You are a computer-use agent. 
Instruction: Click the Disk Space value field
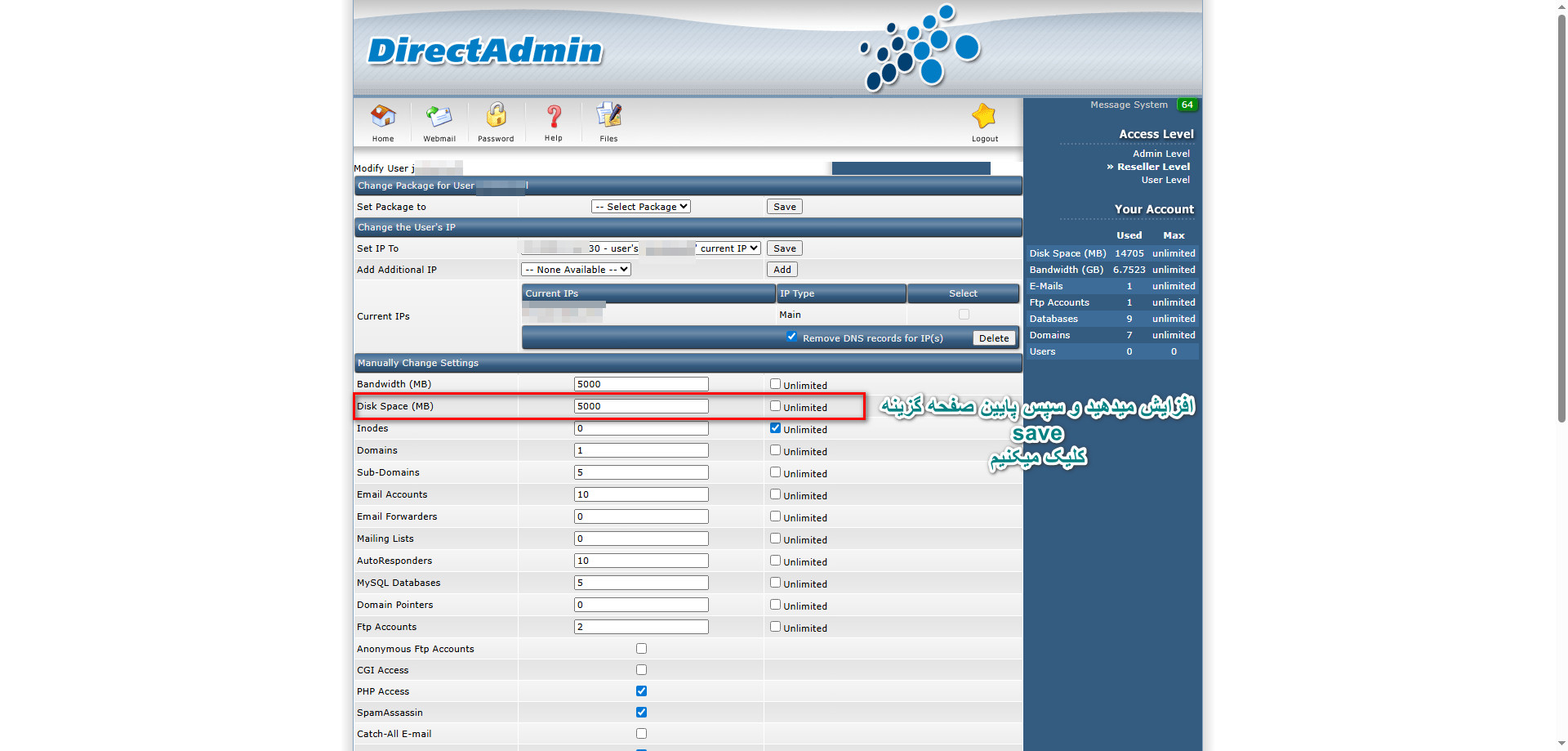(641, 406)
